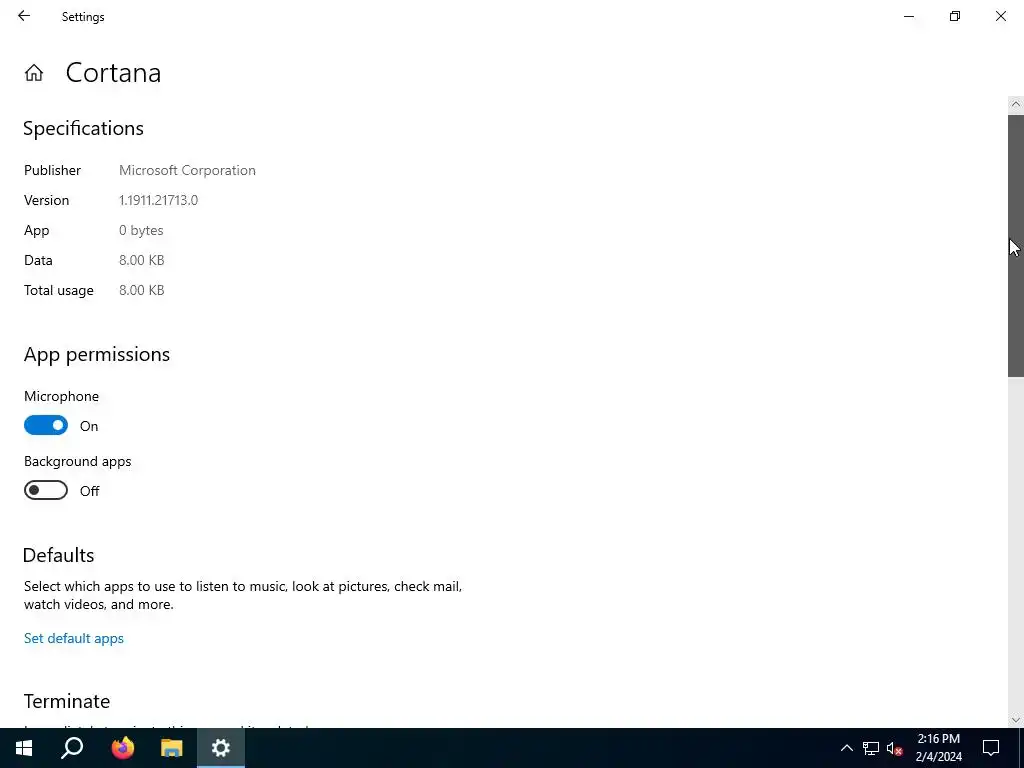1024x768 pixels.
Task: Open the Set default apps link
Action: point(74,638)
